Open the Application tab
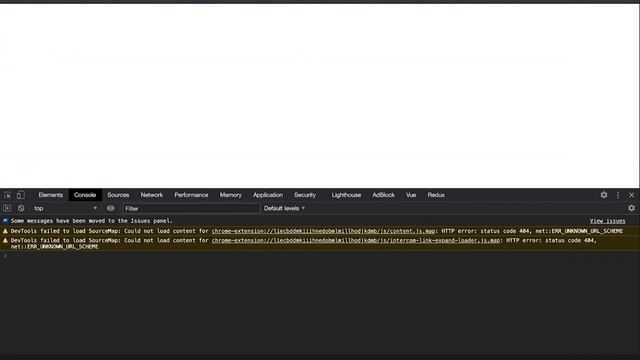This screenshot has width=640, height=360. click(267, 195)
